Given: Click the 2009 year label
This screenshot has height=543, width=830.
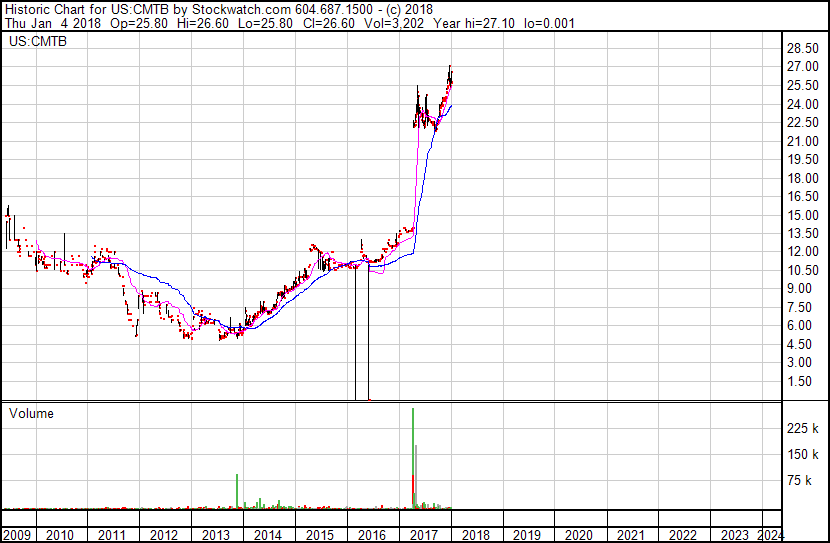Looking at the screenshot, I should point(16,535).
